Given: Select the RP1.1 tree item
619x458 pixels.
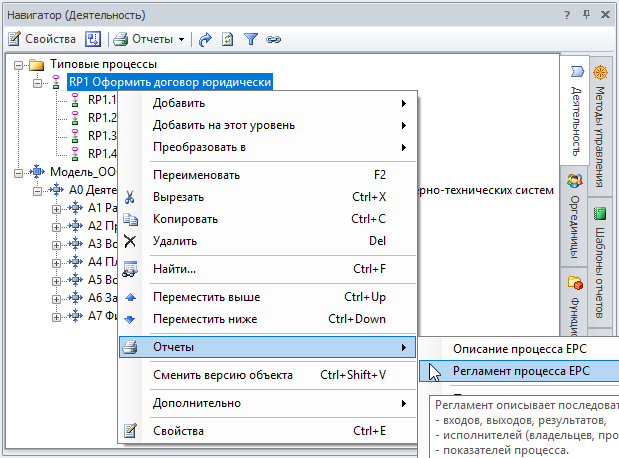Looking at the screenshot, I should (x=101, y=100).
